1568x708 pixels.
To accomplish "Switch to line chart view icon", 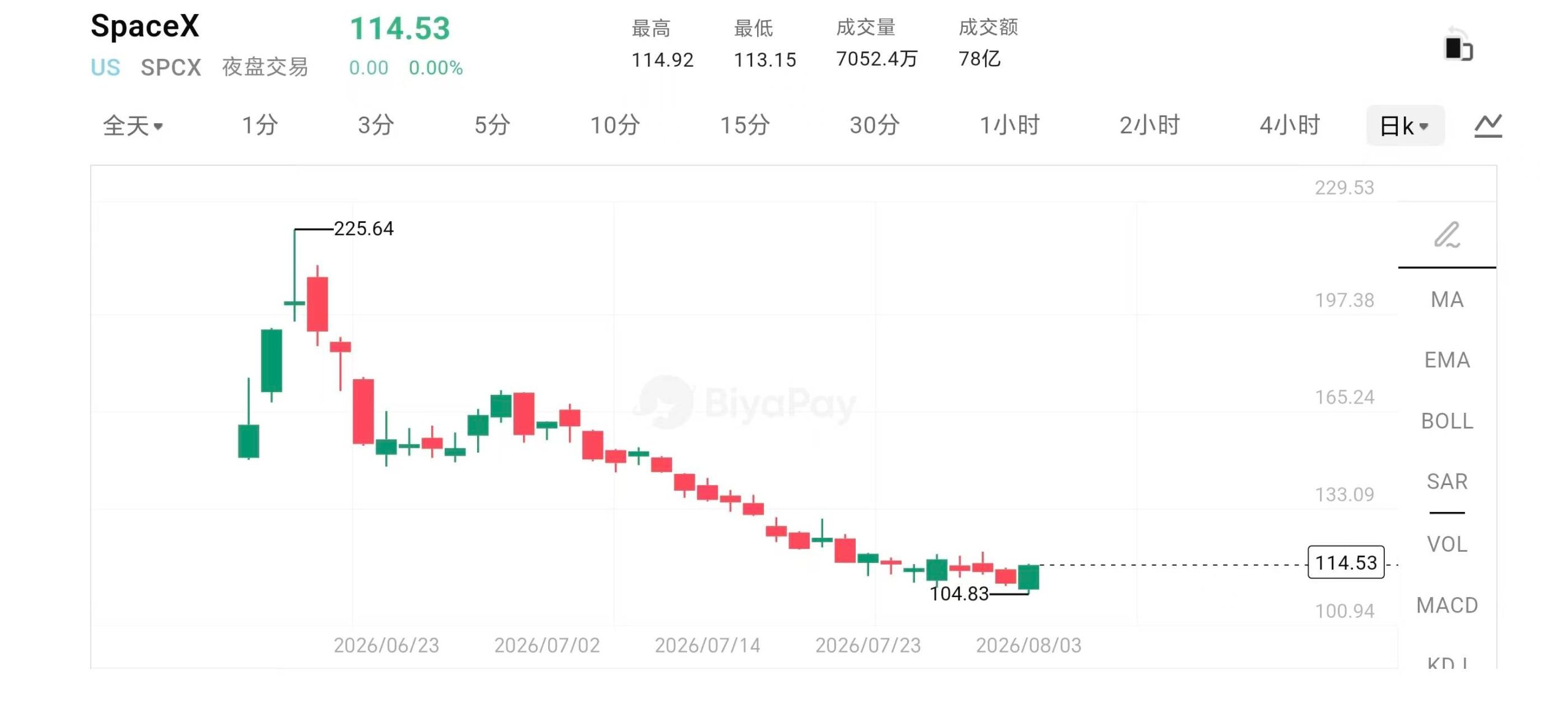I will pyautogui.click(x=1488, y=126).
